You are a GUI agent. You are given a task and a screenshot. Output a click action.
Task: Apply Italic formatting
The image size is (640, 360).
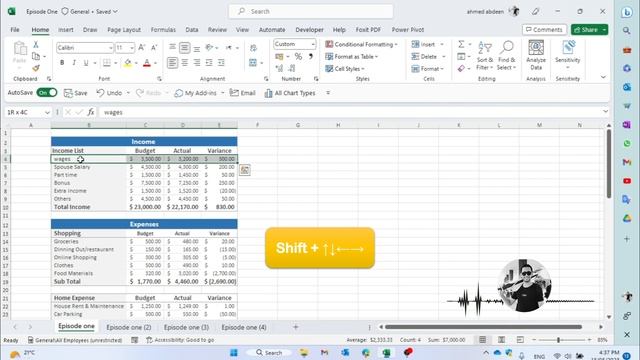tap(74, 63)
